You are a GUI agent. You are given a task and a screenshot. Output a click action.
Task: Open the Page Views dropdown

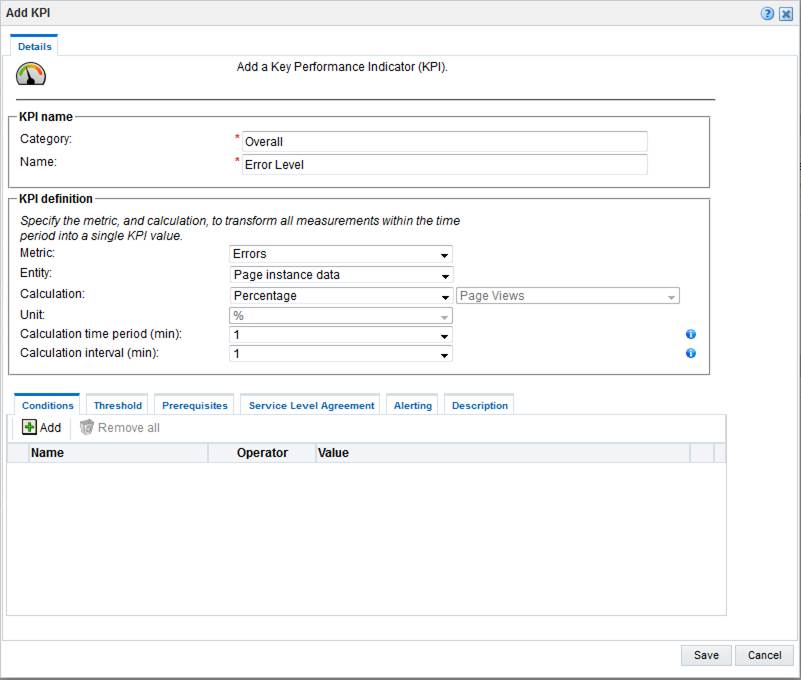(x=568, y=296)
